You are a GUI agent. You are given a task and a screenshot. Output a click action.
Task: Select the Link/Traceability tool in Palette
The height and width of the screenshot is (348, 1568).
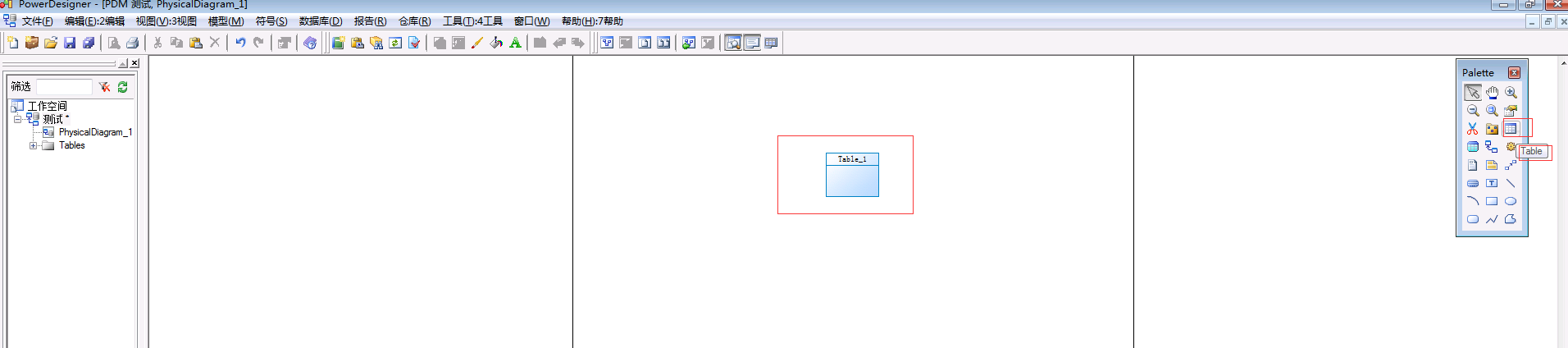(1511, 165)
